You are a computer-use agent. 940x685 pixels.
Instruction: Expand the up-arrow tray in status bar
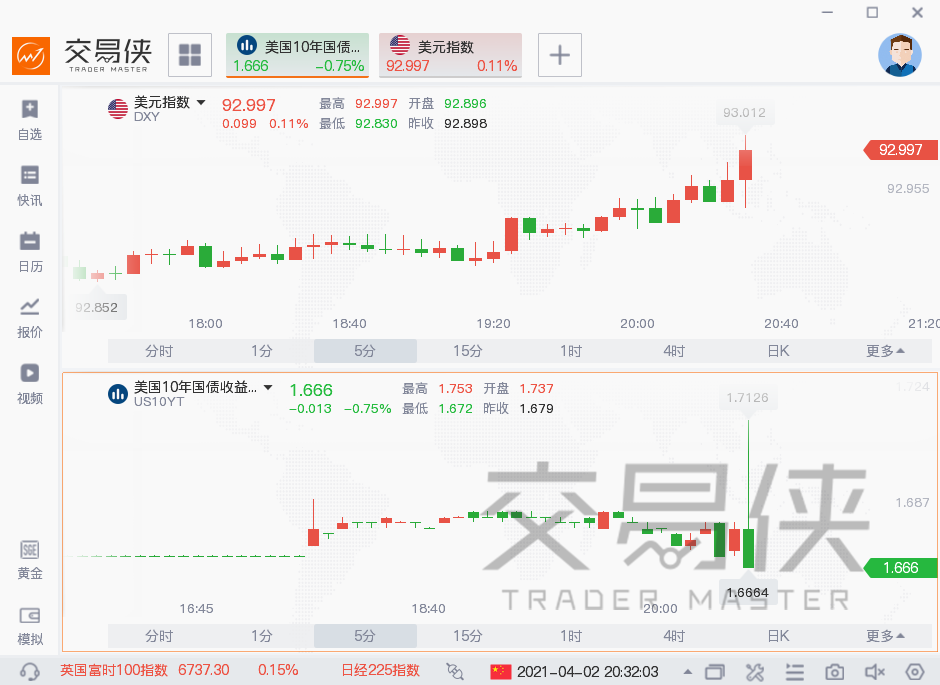[688, 672]
